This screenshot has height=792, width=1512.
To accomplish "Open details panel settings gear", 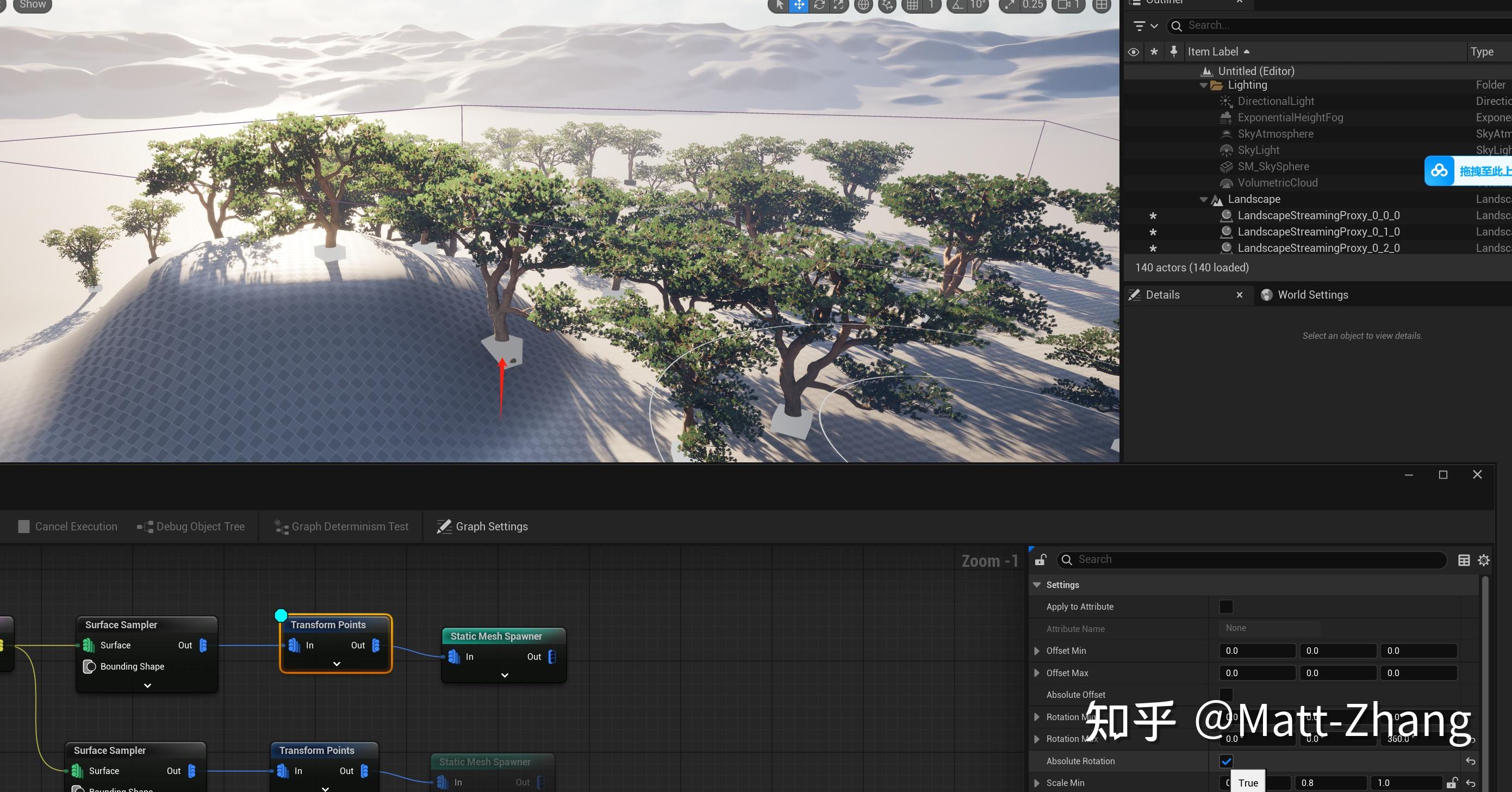I will (1484, 560).
